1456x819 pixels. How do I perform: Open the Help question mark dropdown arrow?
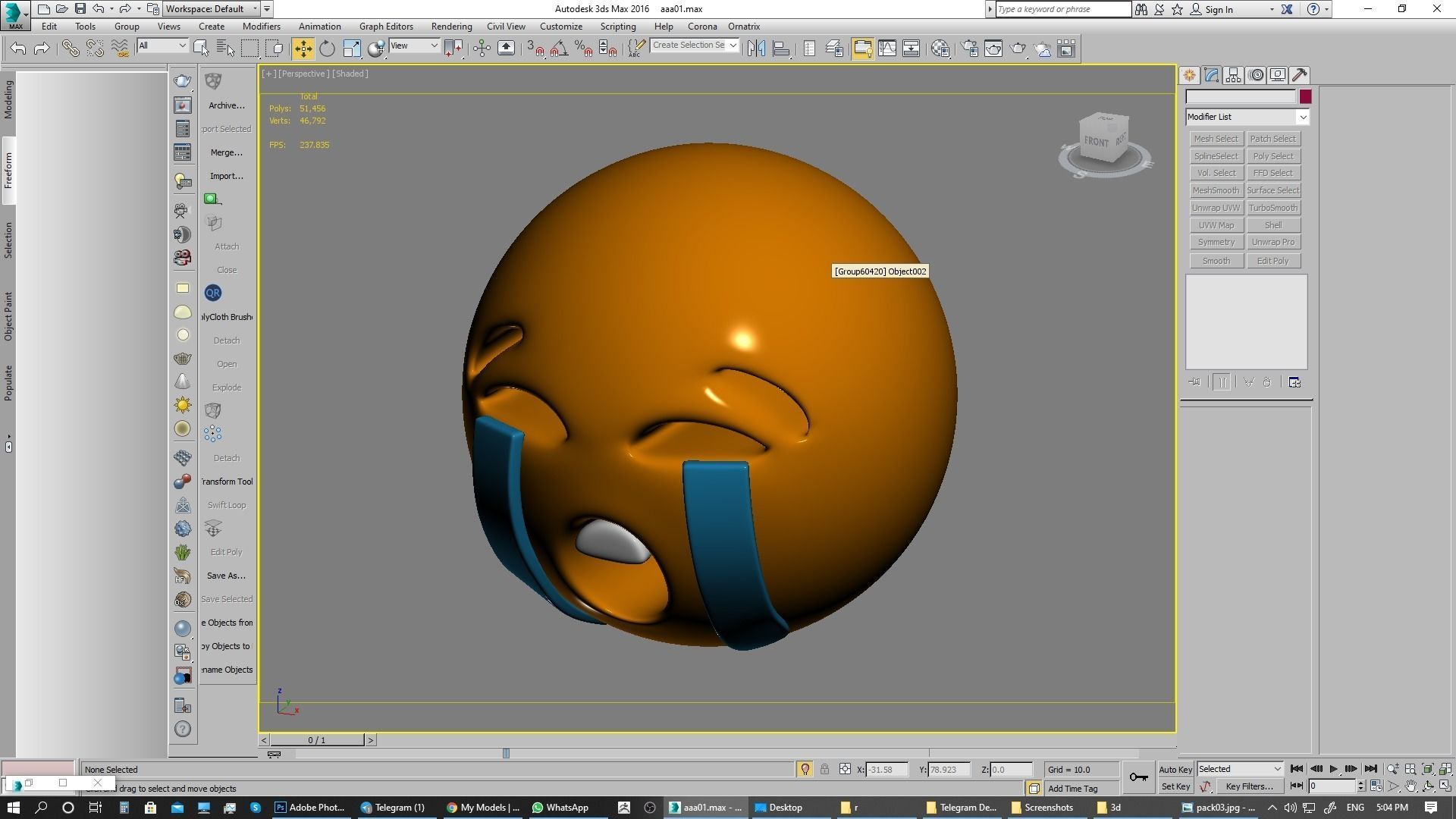click(1326, 9)
